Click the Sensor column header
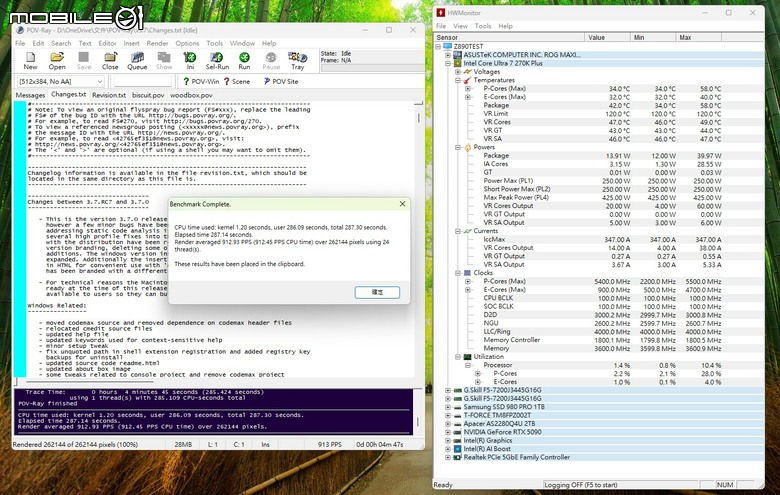The height and width of the screenshot is (495, 780). [509, 37]
